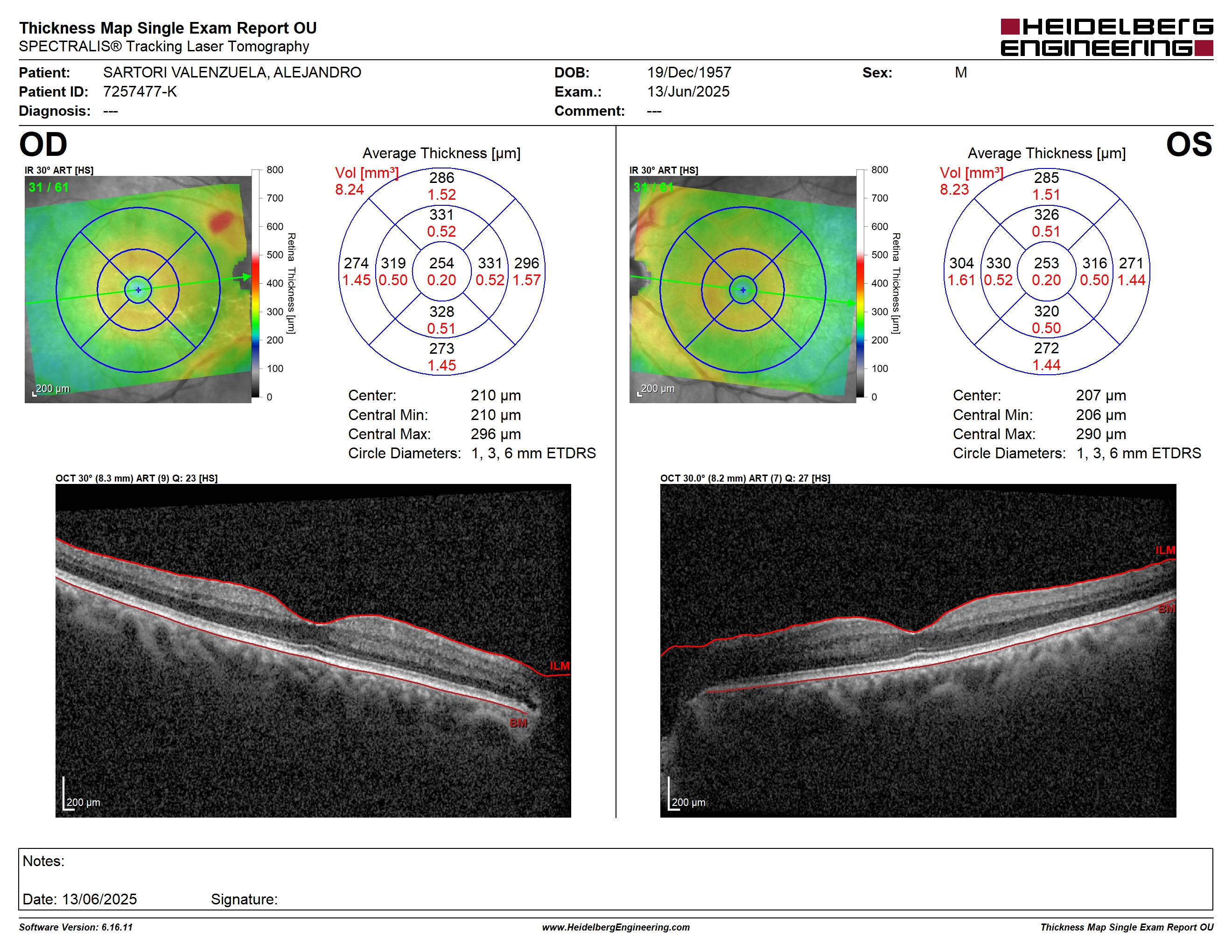
Task: Click the OD infrared fundus thickness map
Action: [x=138, y=289]
